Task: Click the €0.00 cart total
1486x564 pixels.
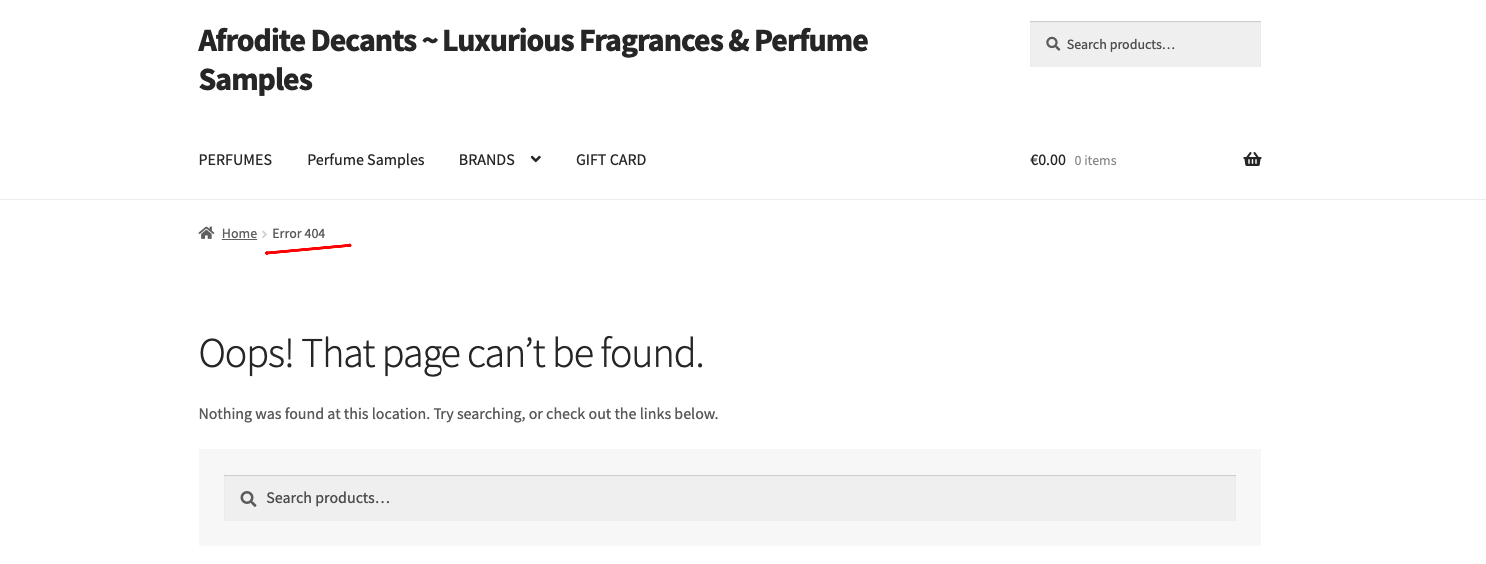Action: tap(1048, 160)
